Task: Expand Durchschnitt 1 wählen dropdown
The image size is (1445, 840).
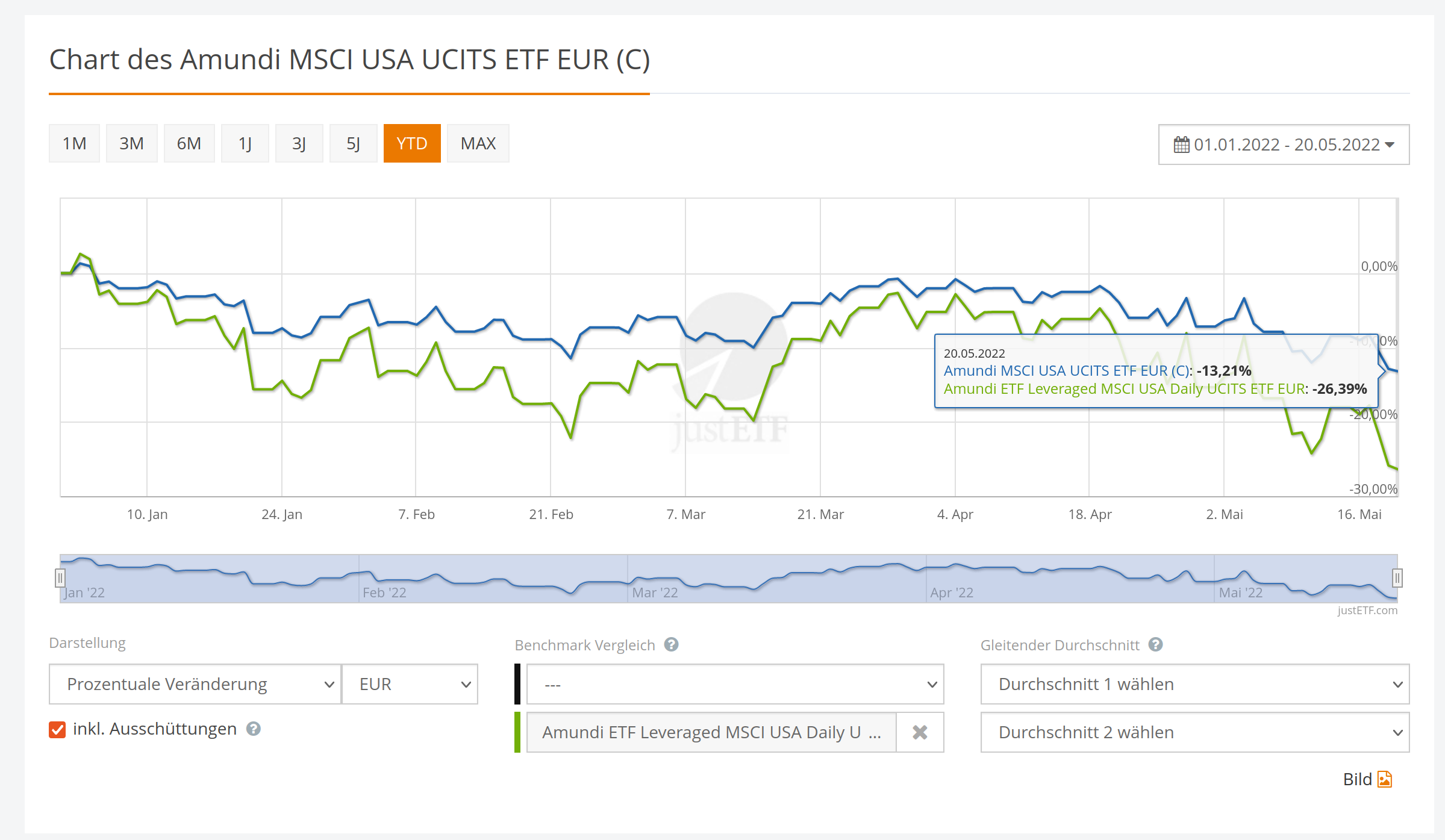Action: [1194, 684]
